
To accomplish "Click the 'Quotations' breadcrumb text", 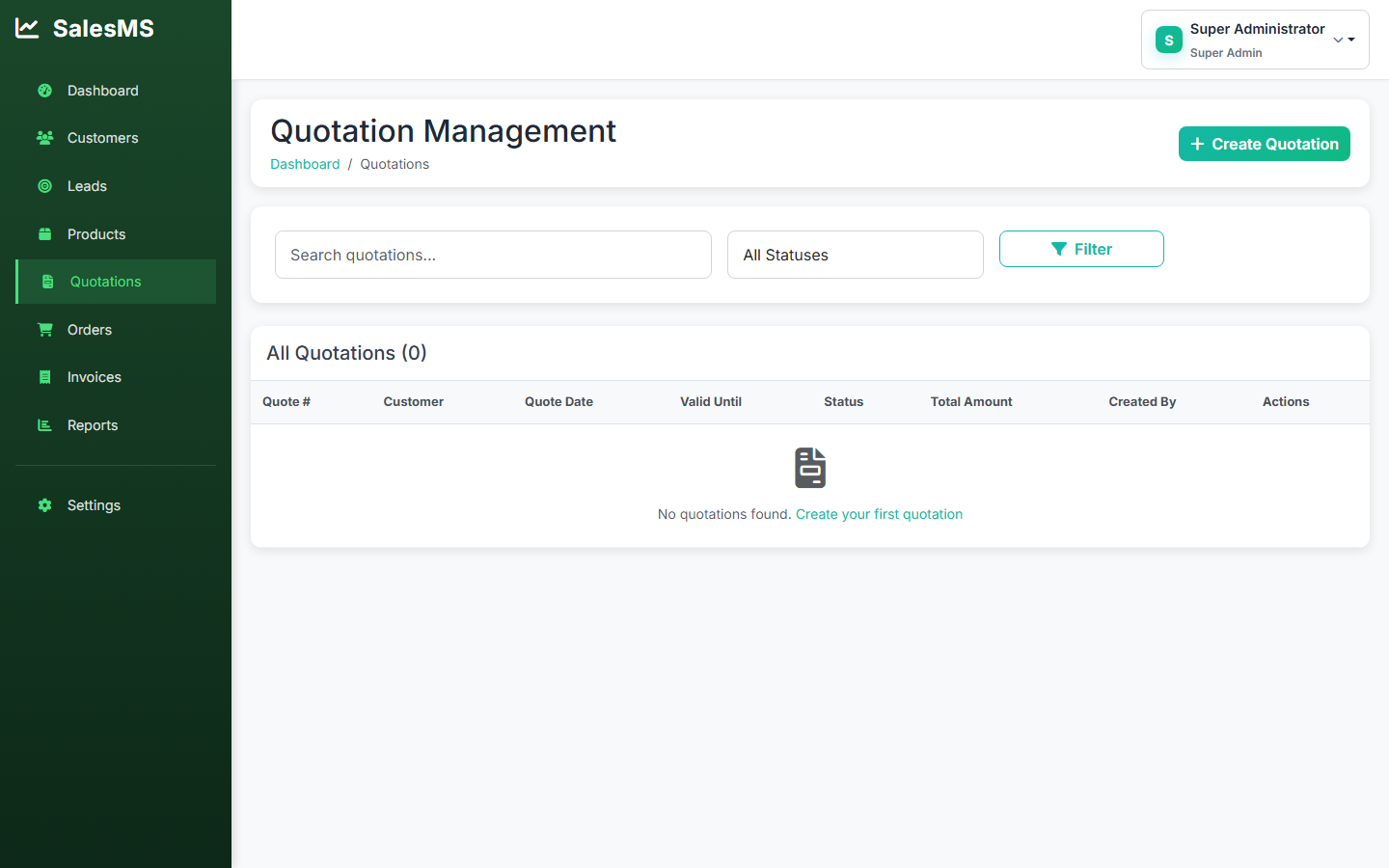I will click(x=395, y=164).
